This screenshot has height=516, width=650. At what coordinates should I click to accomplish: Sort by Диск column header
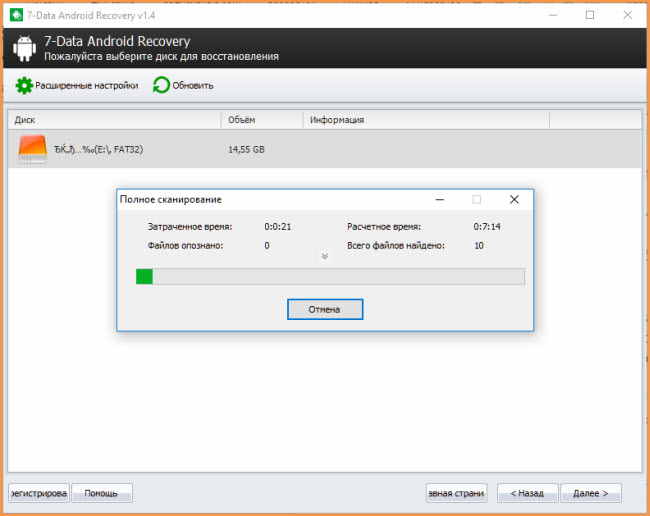coord(114,120)
